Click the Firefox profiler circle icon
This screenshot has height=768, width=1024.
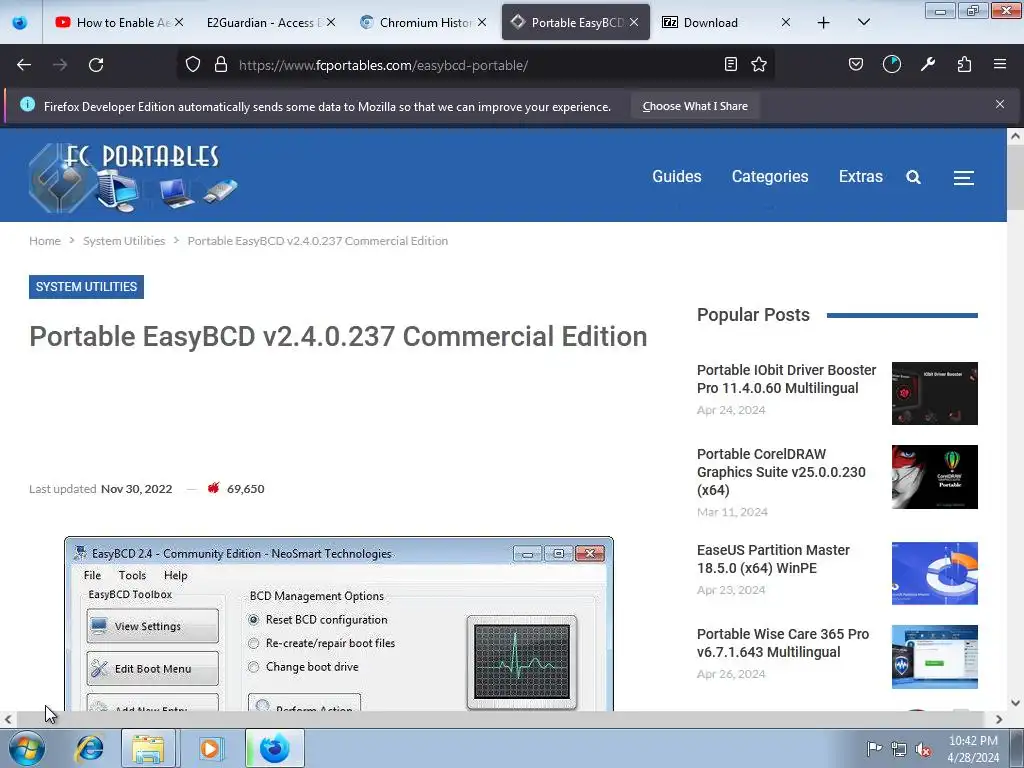891,64
